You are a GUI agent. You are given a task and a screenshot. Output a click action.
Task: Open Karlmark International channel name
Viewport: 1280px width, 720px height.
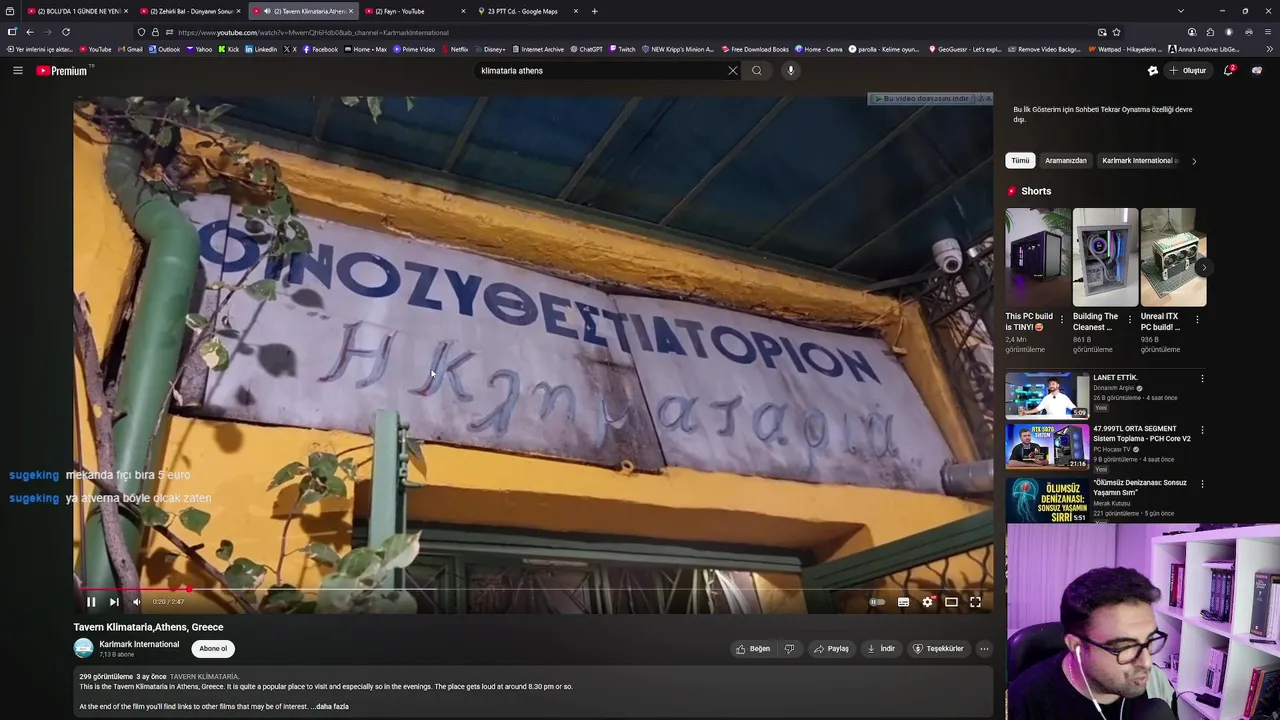tap(139, 644)
